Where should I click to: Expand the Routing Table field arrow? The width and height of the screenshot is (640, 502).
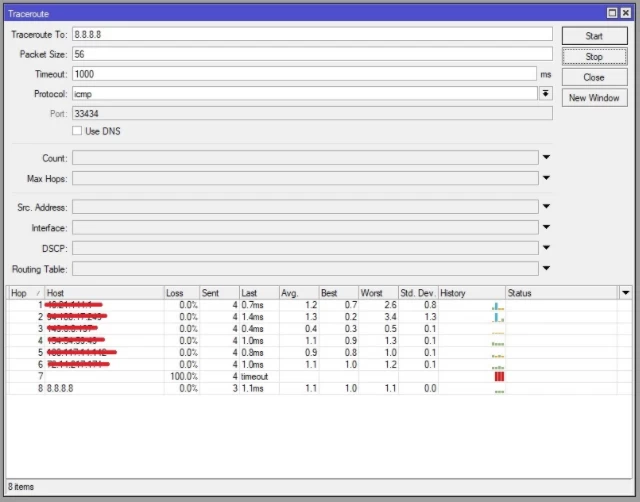coord(546,268)
